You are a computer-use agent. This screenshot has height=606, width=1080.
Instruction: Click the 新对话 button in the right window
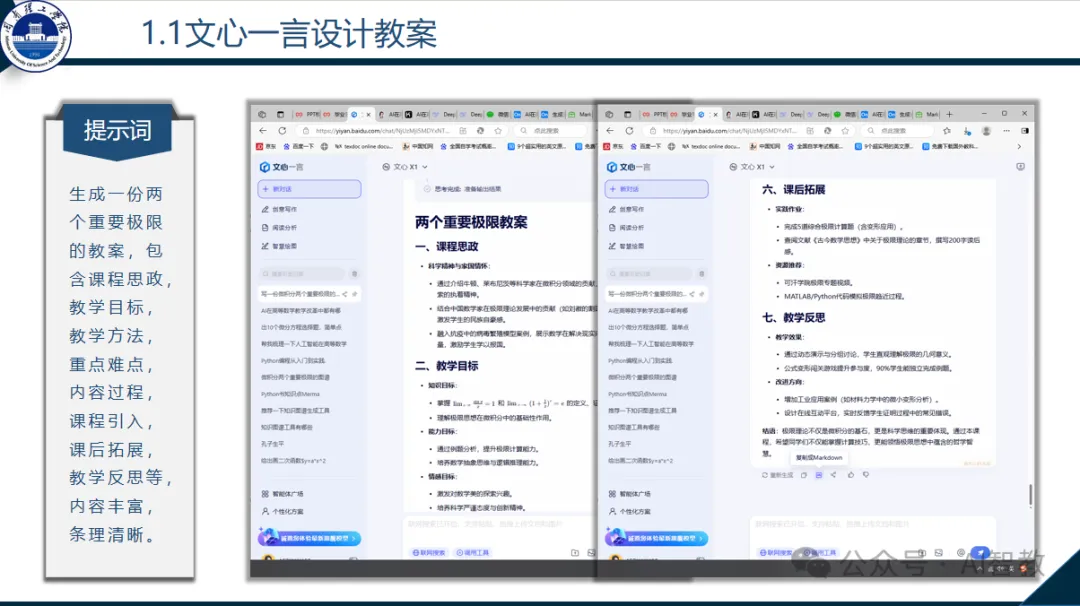pos(656,189)
